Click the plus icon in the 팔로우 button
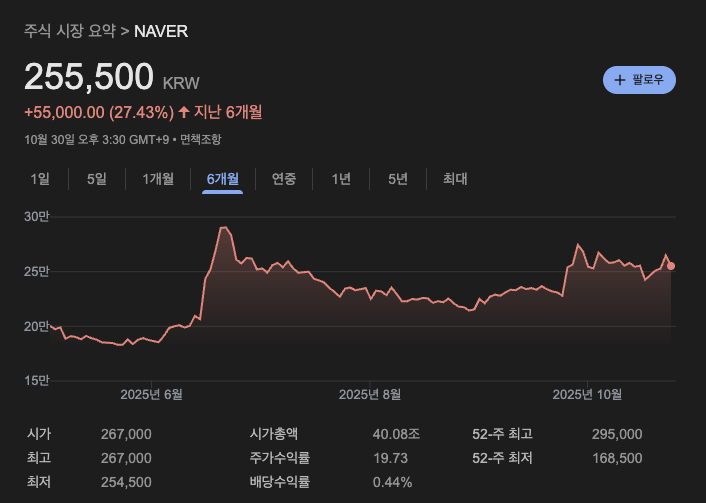This screenshot has width=706, height=503. click(x=620, y=80)
